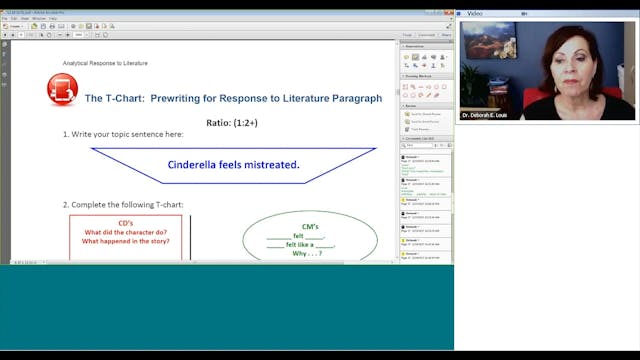The image size is (640, 360).
Task: Click the Save icon in the toolbar
Action: pyautogui.click(x=43, y=26)
